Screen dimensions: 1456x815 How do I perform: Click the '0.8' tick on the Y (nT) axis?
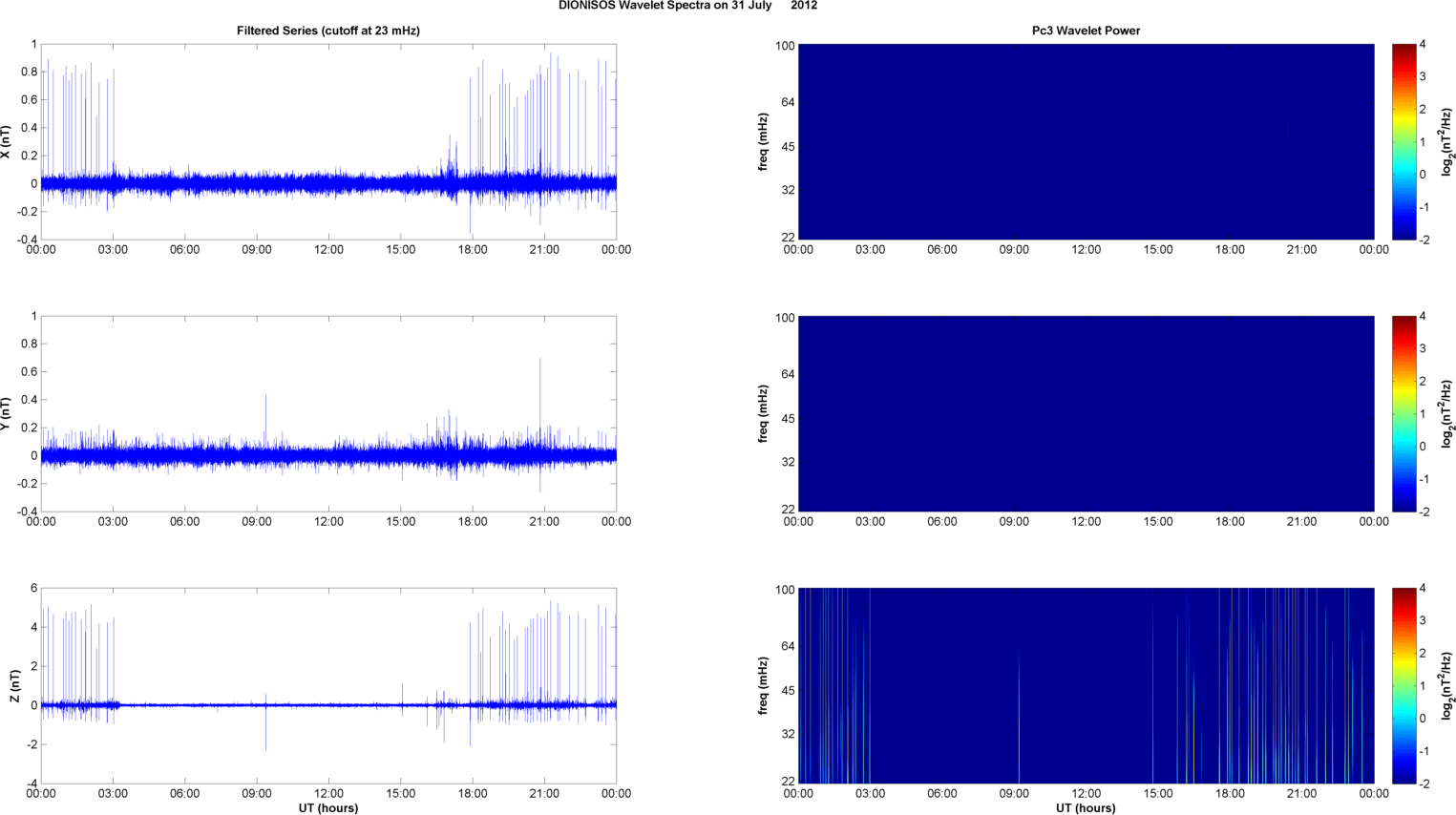pyautogui.click(x=29, y=345)
